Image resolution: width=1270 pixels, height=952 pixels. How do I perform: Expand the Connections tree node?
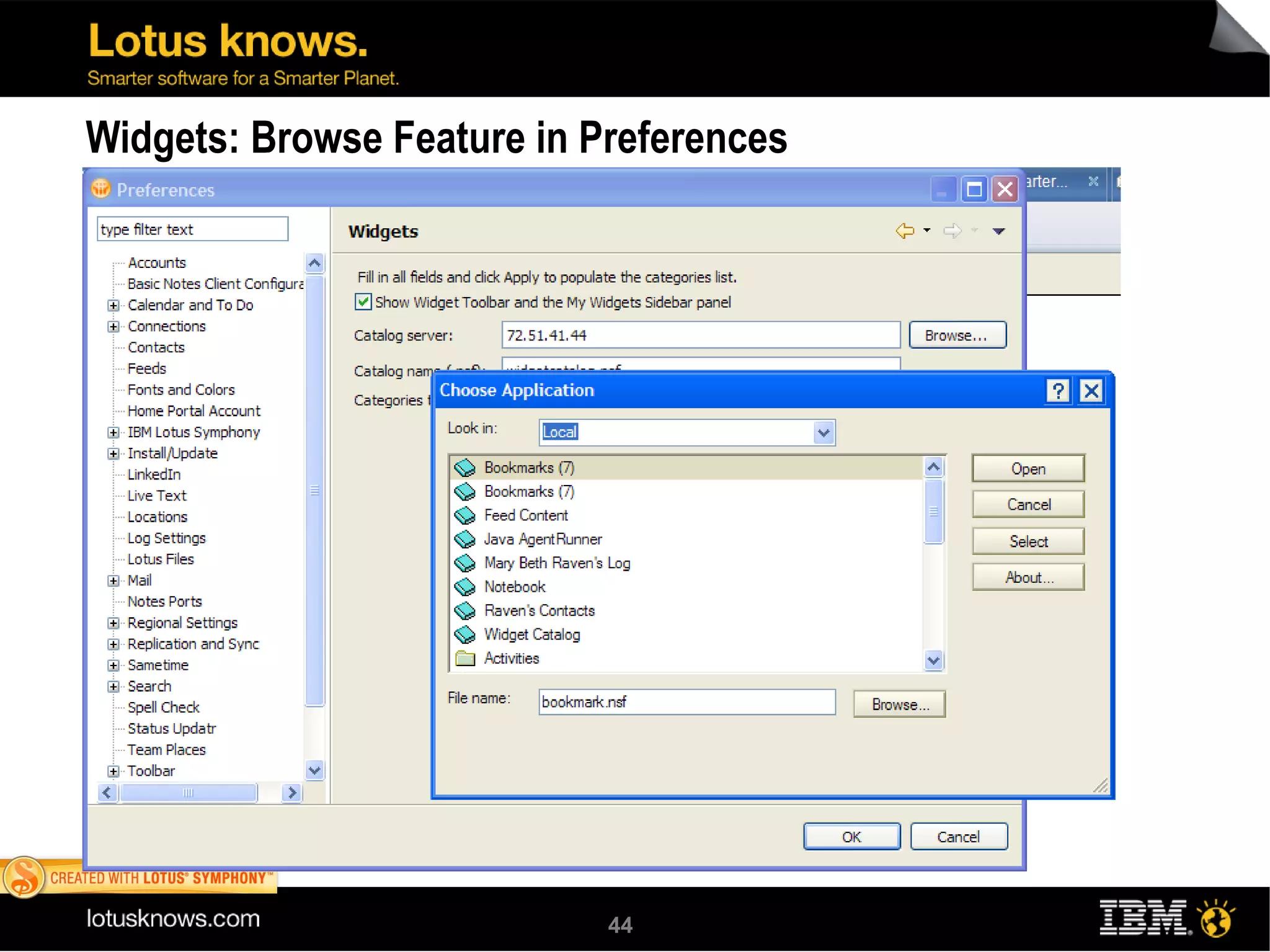pyautogui.click(x=113, y=326)
